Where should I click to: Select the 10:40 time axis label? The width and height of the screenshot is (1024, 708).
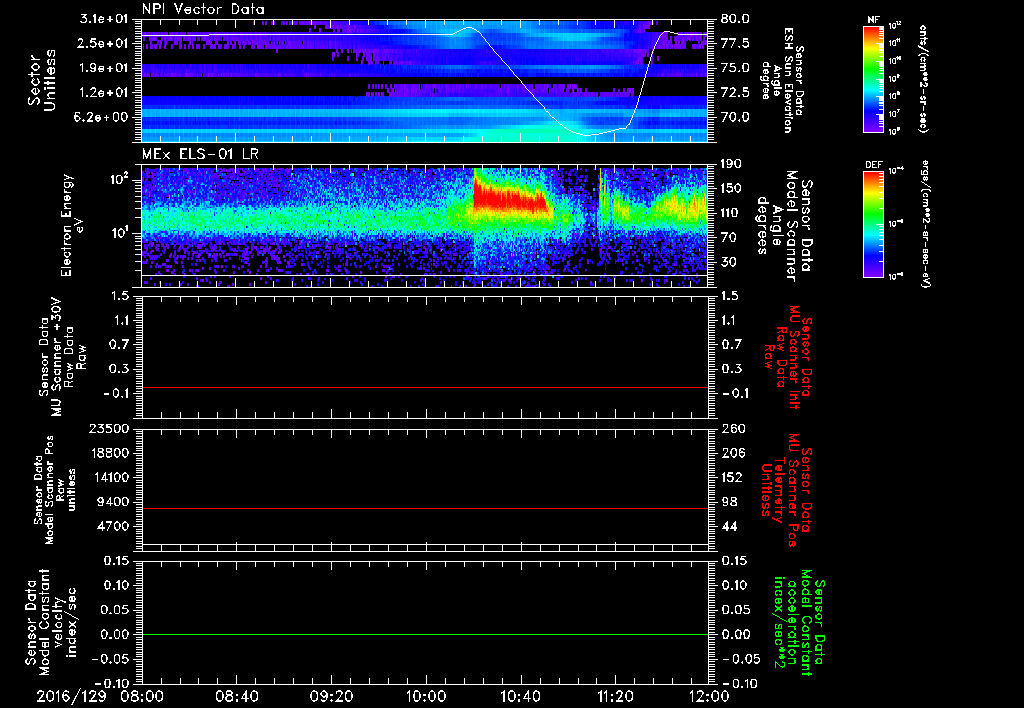(x=520, y=694)
